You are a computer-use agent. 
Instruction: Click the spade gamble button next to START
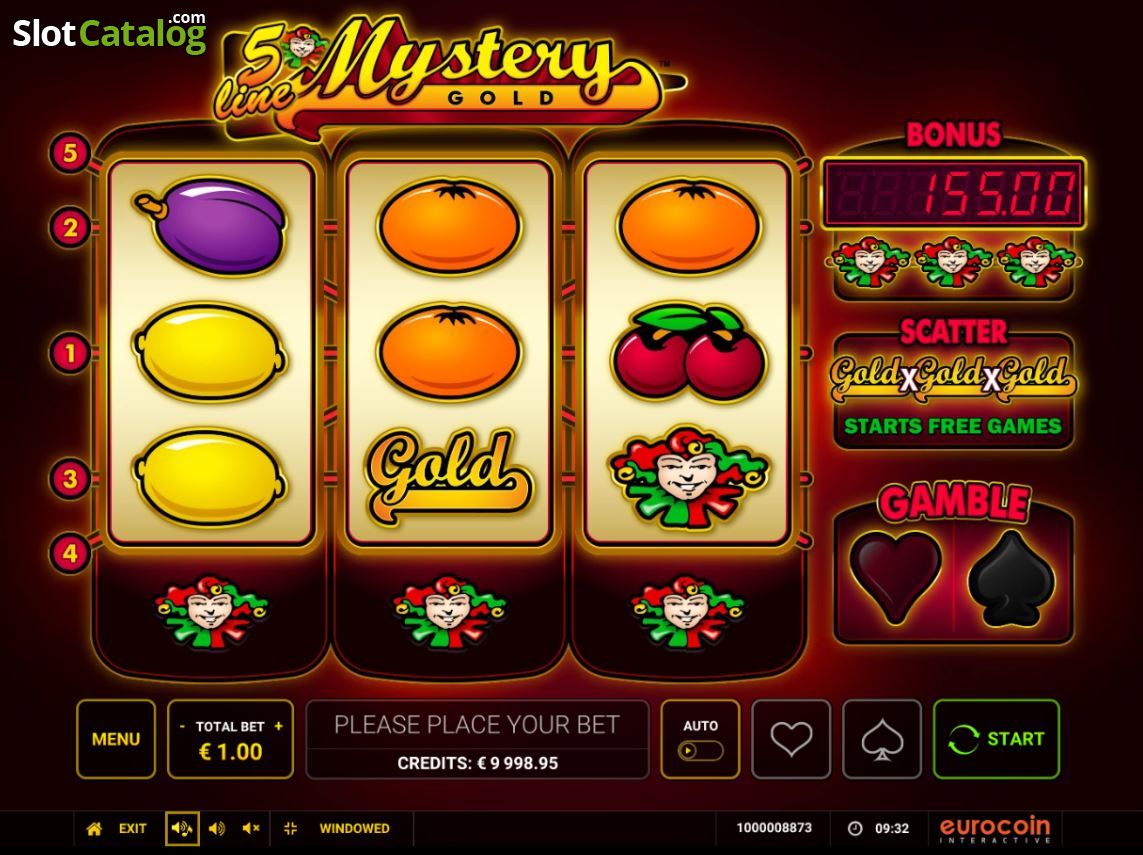click(x=882, y=739)
